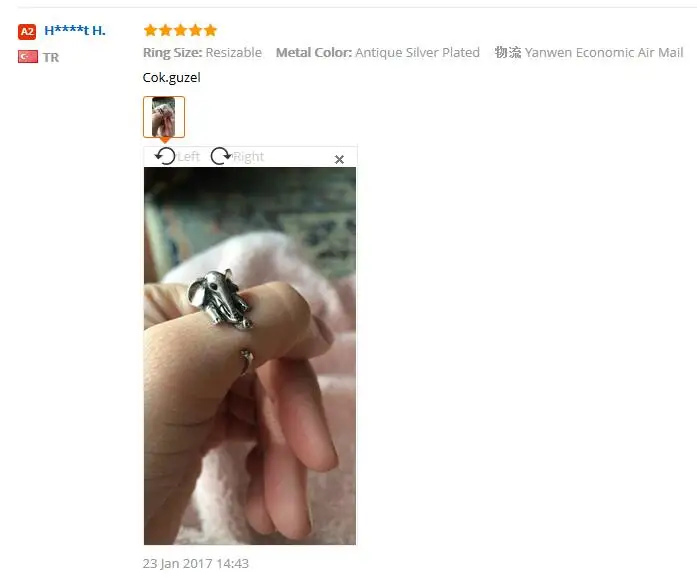Click the orange A2 buyer level badge

[27, 32]
